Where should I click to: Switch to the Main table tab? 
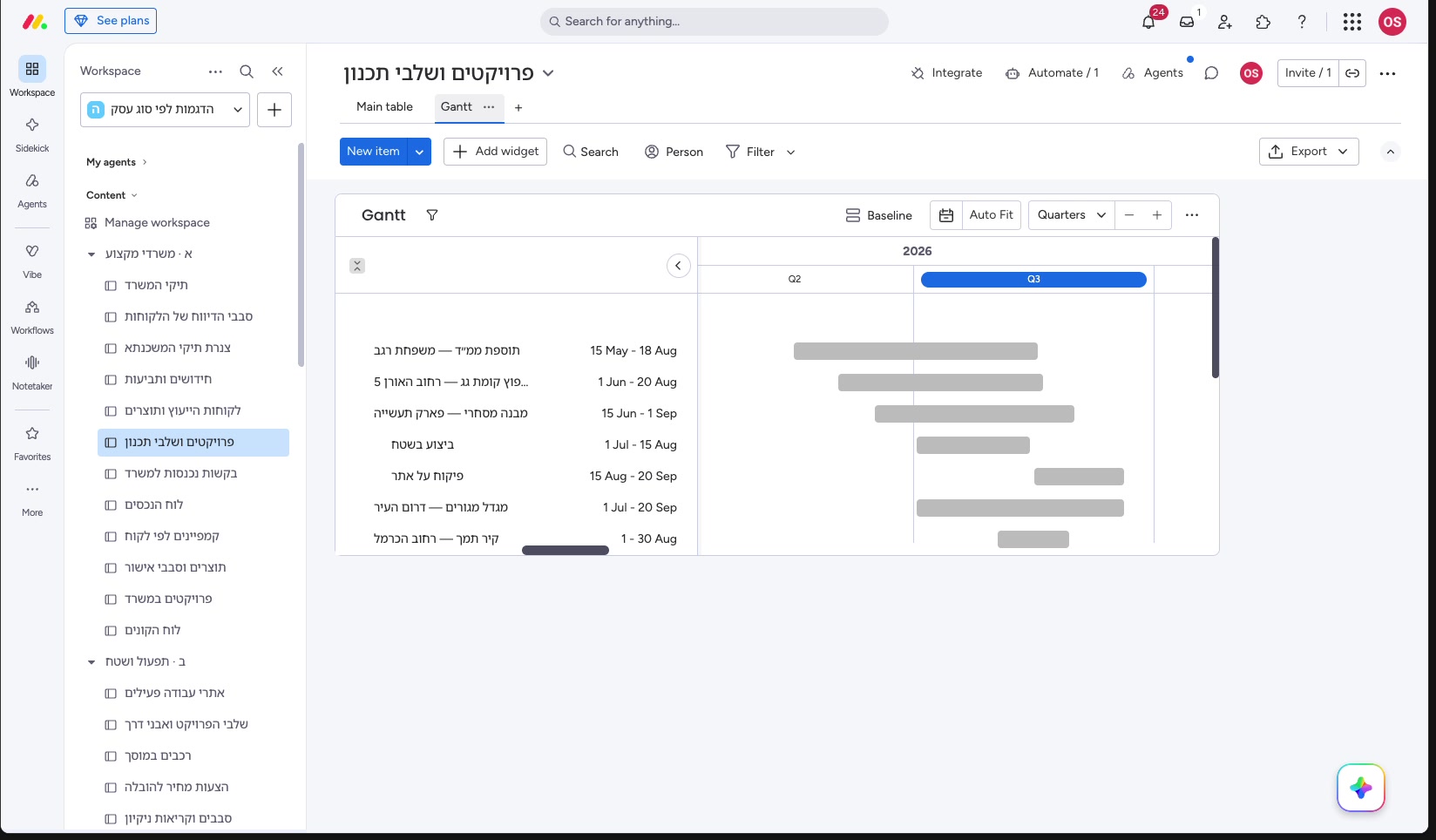tap(384, 107)
